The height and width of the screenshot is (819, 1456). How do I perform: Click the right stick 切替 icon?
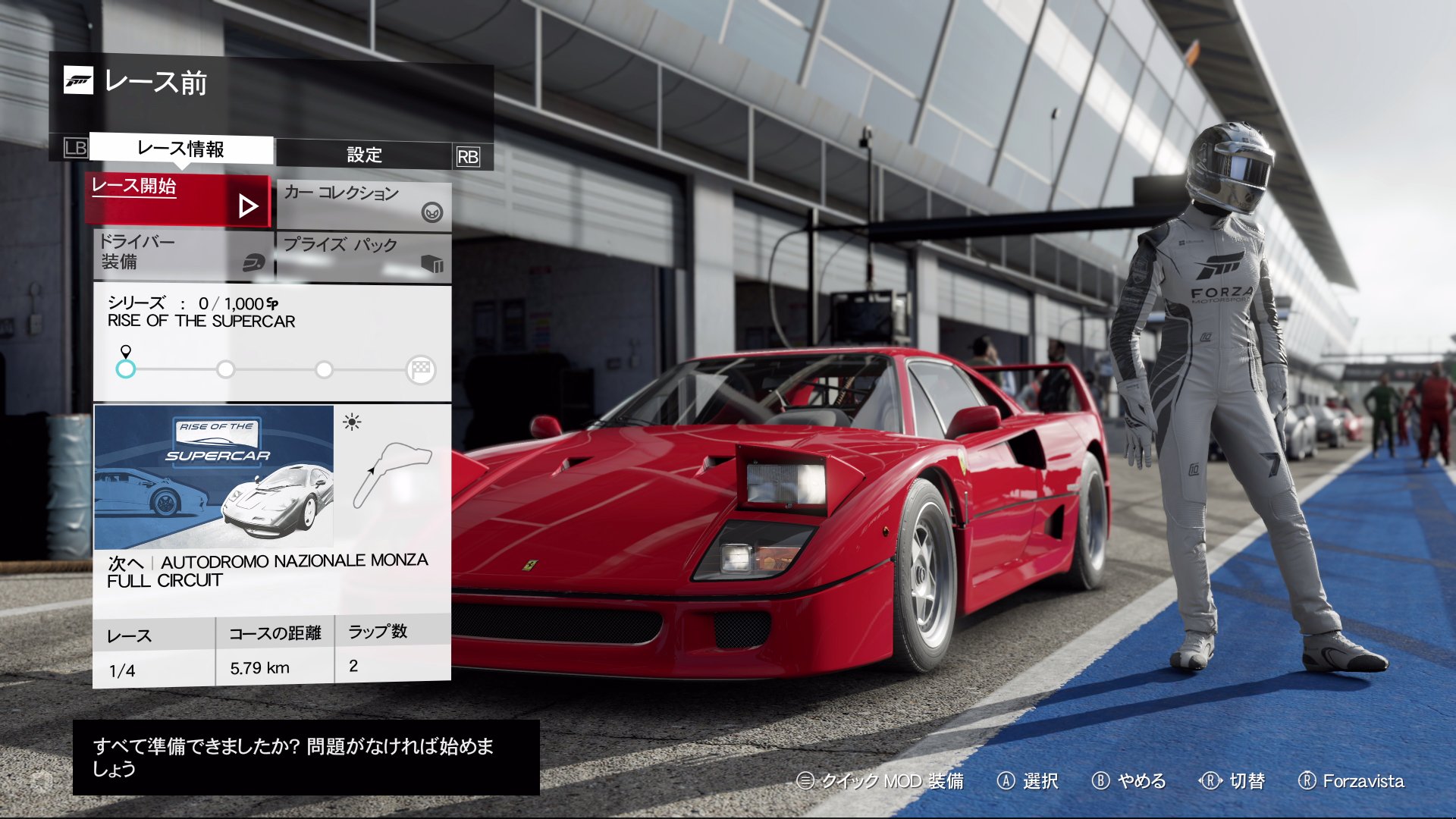click(x=1210, y=781)
